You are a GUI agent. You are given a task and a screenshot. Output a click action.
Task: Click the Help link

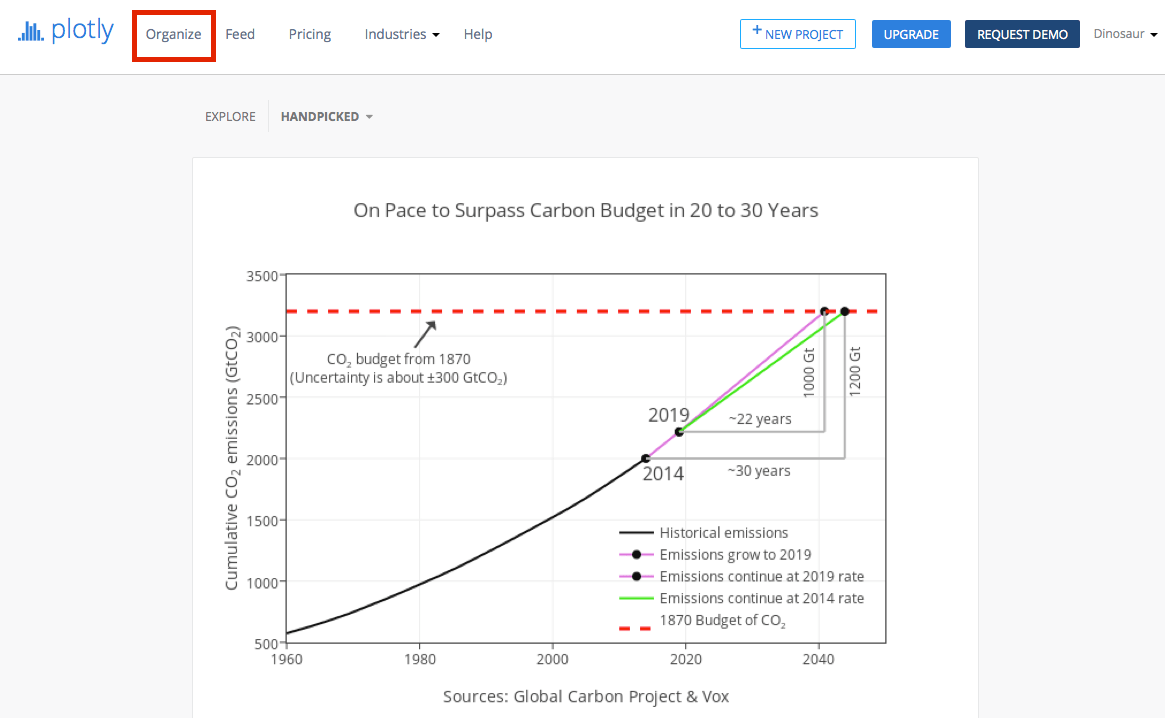pos(478,33)
